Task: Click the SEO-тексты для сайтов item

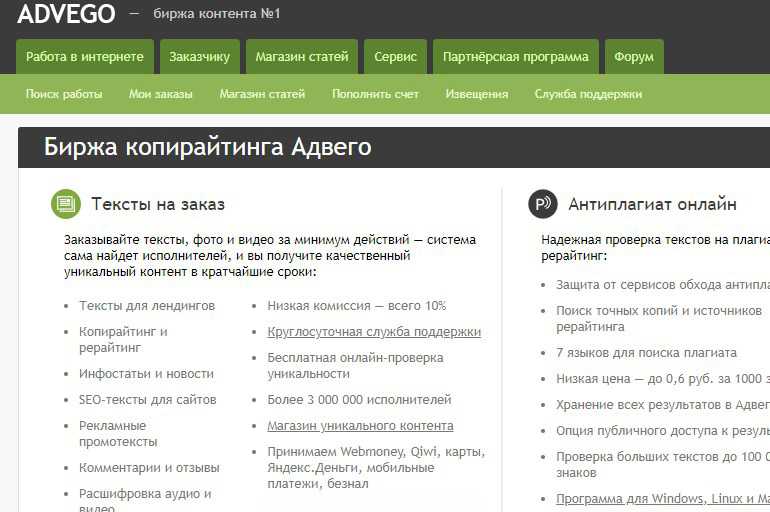Action: pyautogui.click(x=148, y=400)
